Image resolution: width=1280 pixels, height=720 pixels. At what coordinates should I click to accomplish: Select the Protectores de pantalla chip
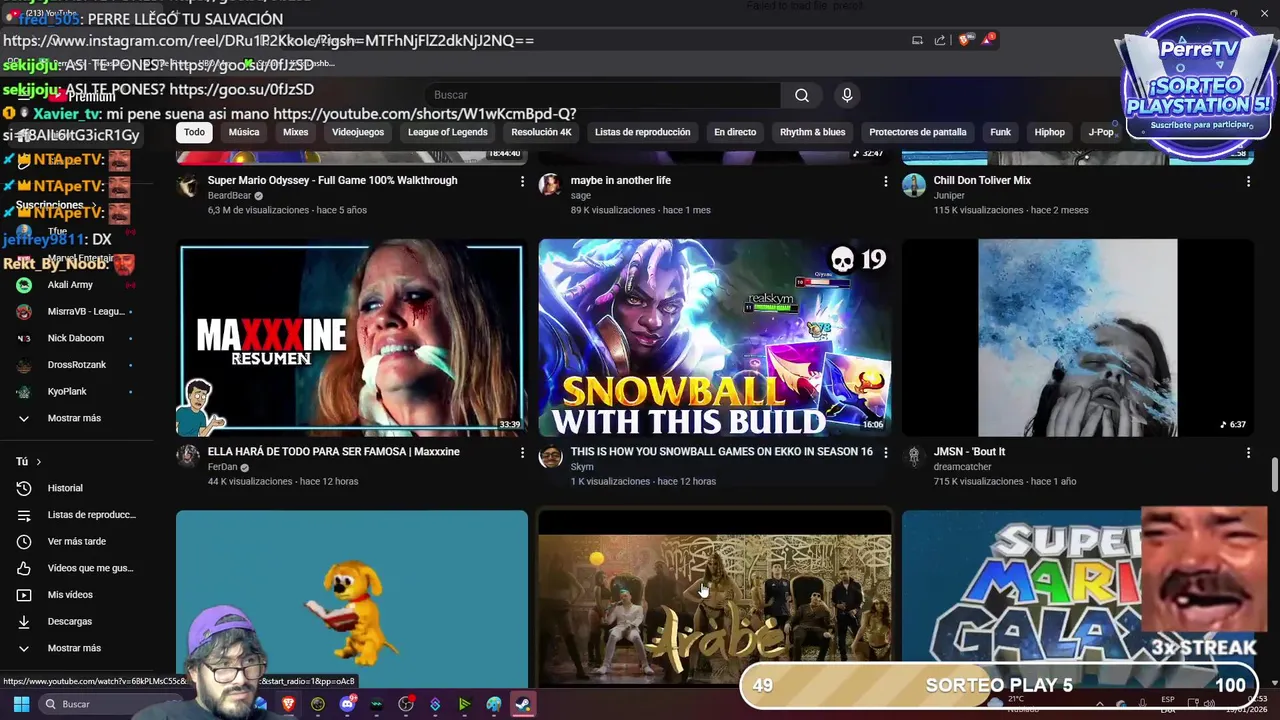[x=917, y=132]
